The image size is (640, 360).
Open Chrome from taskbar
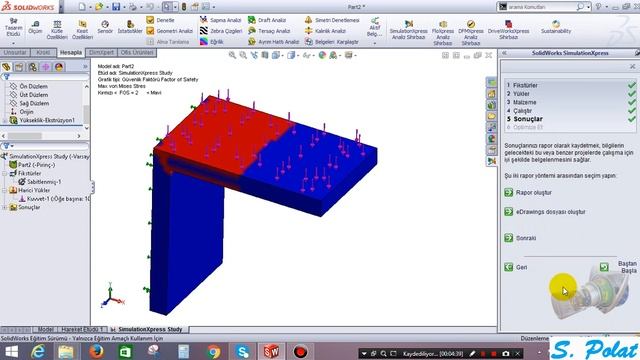pyautogui.click(x=213, y=351)
